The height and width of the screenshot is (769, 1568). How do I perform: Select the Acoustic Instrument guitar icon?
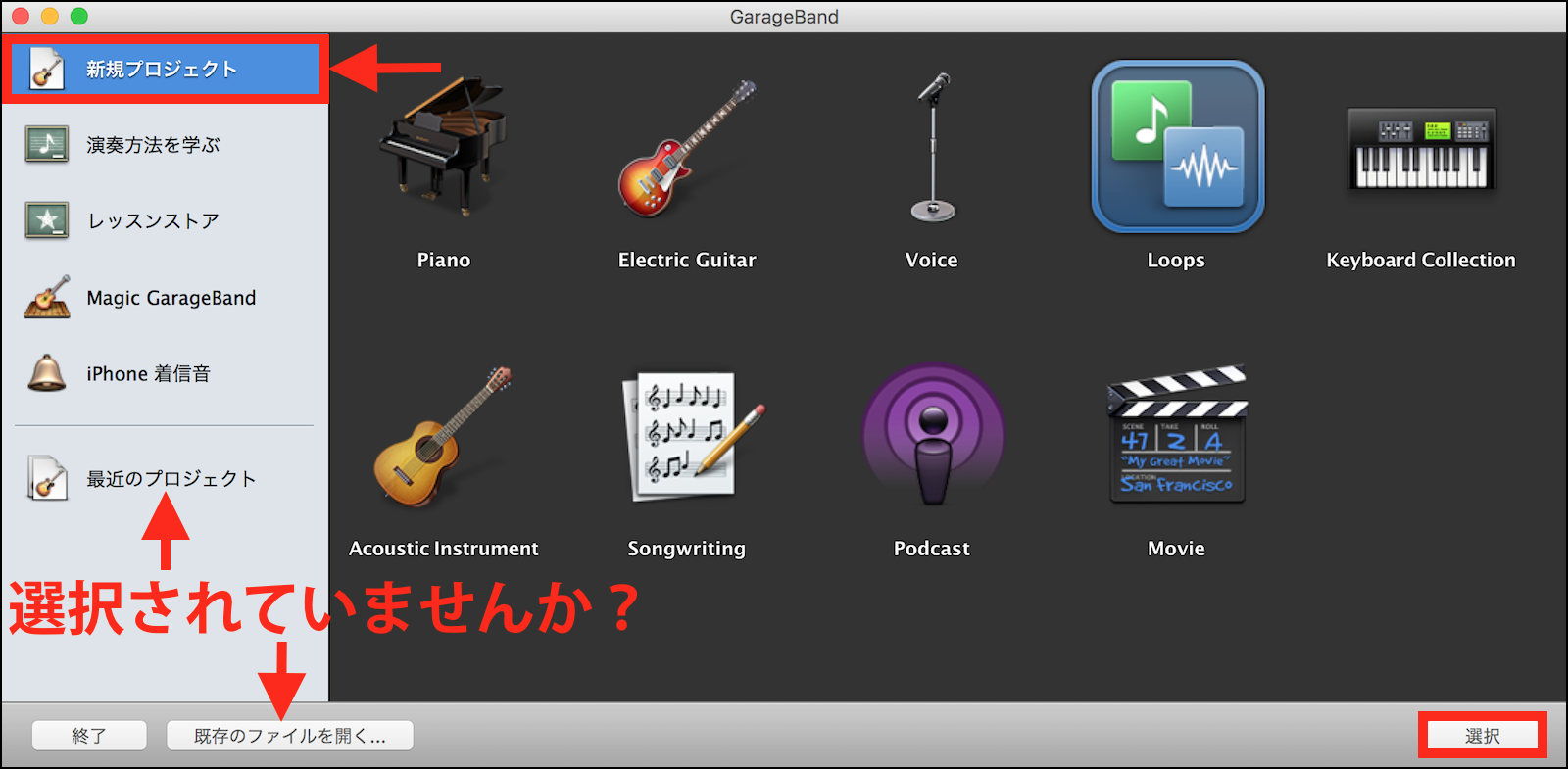pos(443,437)
